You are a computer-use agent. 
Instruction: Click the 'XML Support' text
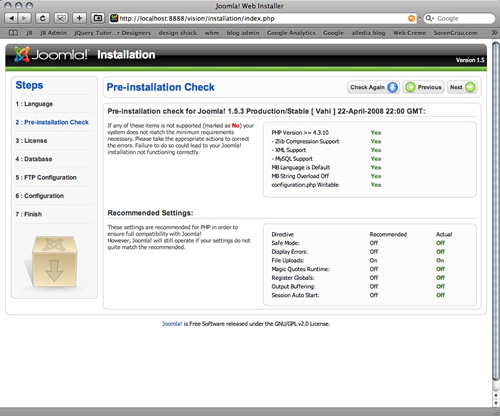289,150
